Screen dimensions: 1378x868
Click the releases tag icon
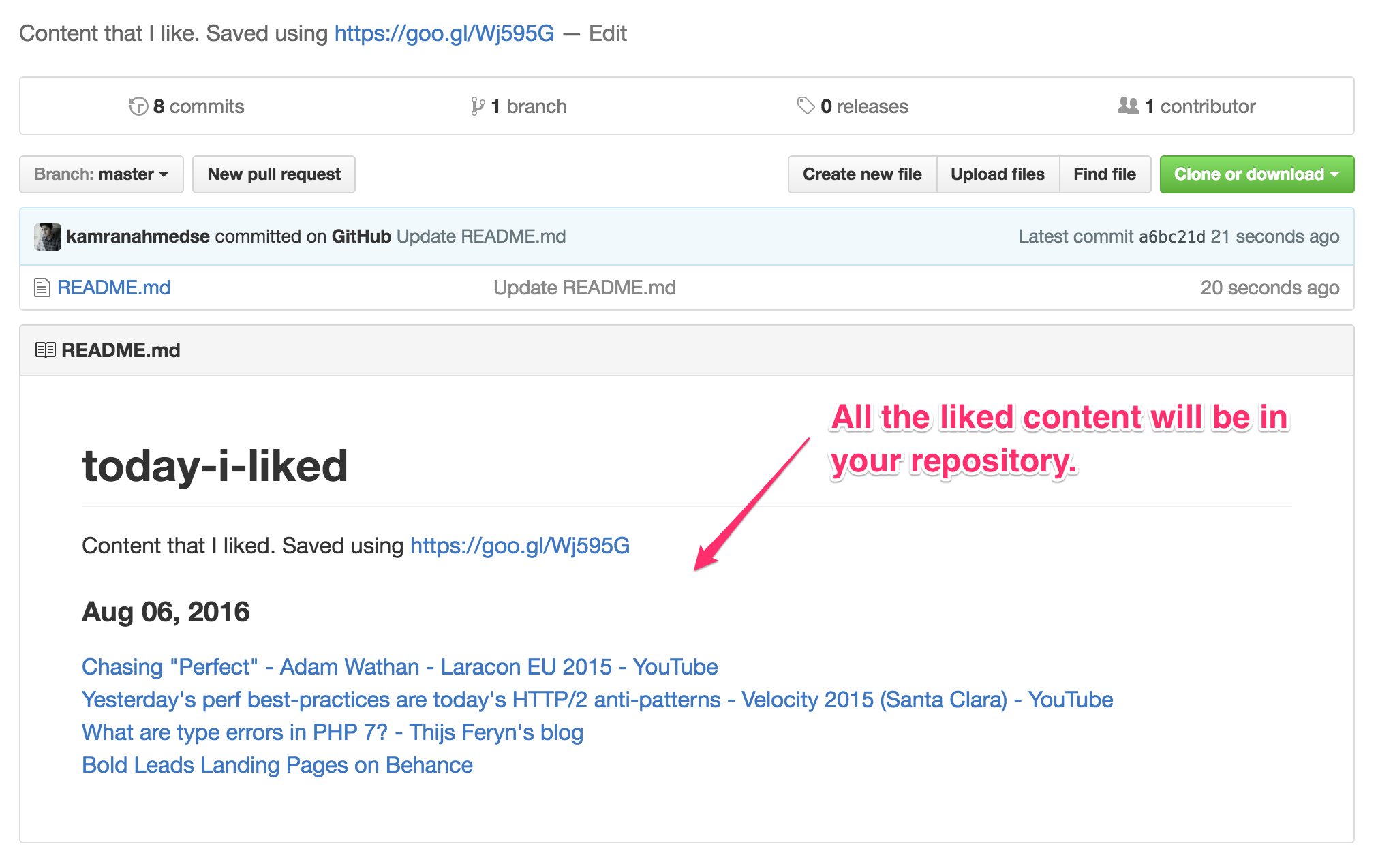pos(806,106)
